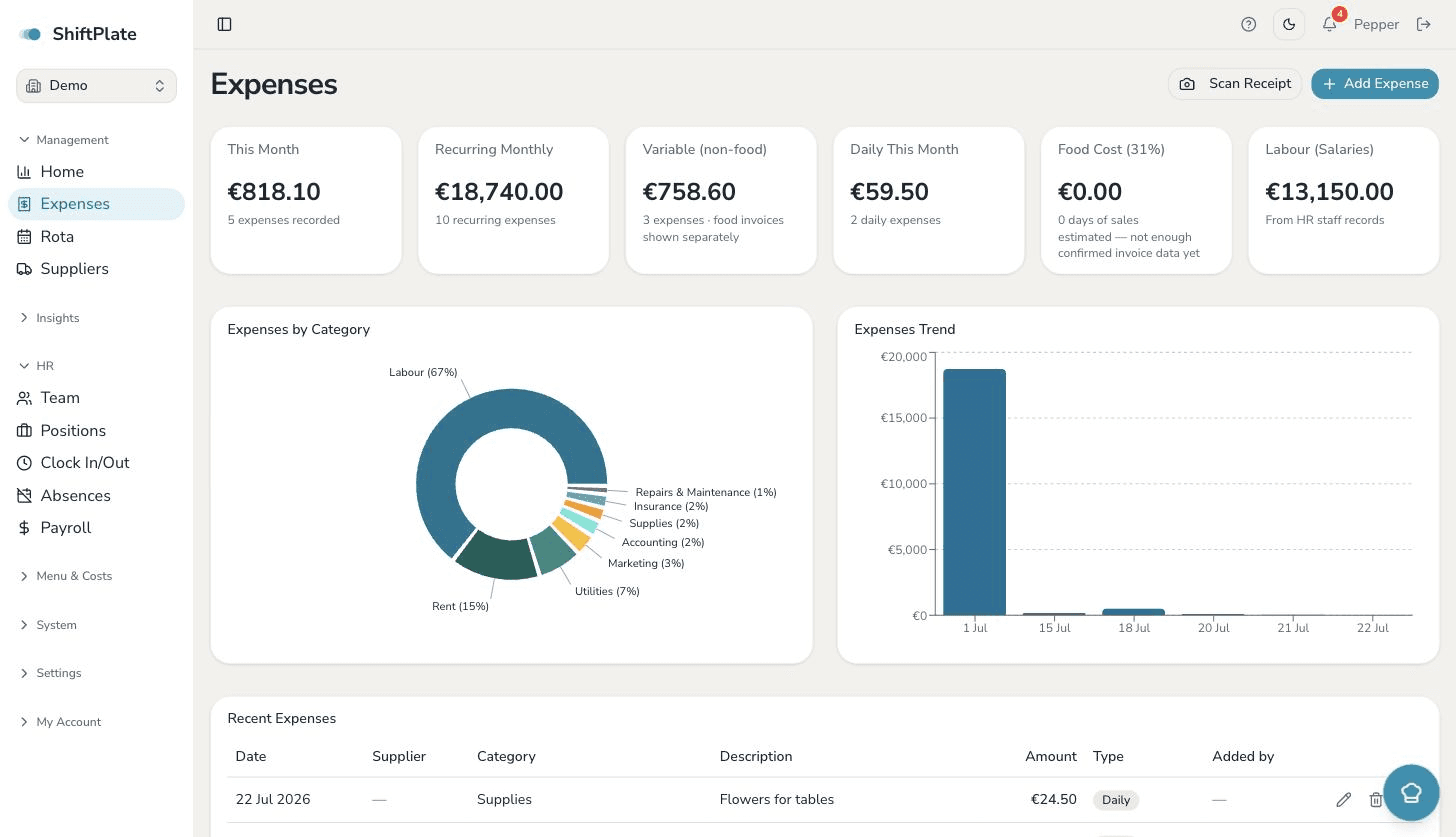The height and width of the screenshot is (837, 1456).
Task: Click the Home chart icon in sidebar
Action: (24, 172)
